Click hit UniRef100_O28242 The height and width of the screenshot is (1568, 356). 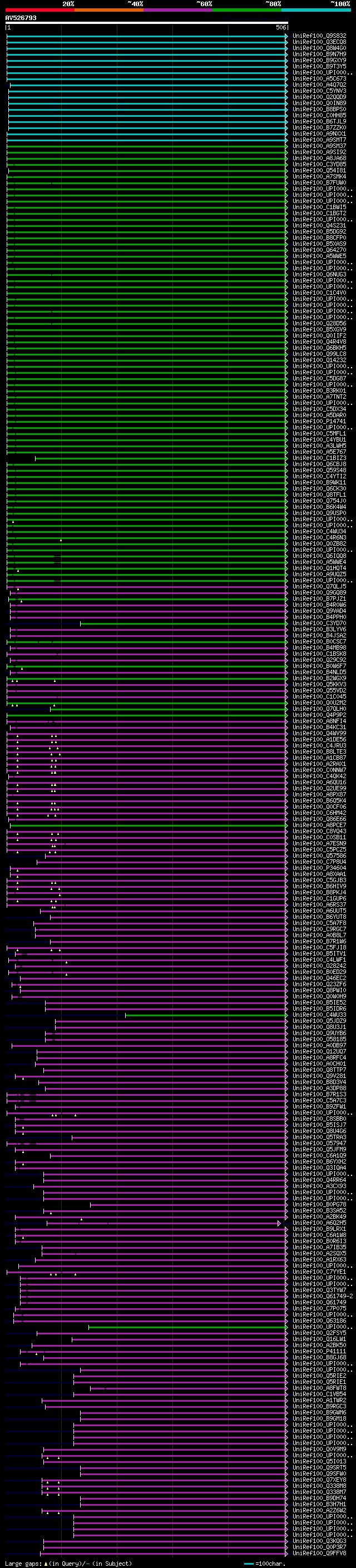click(319, 966)
